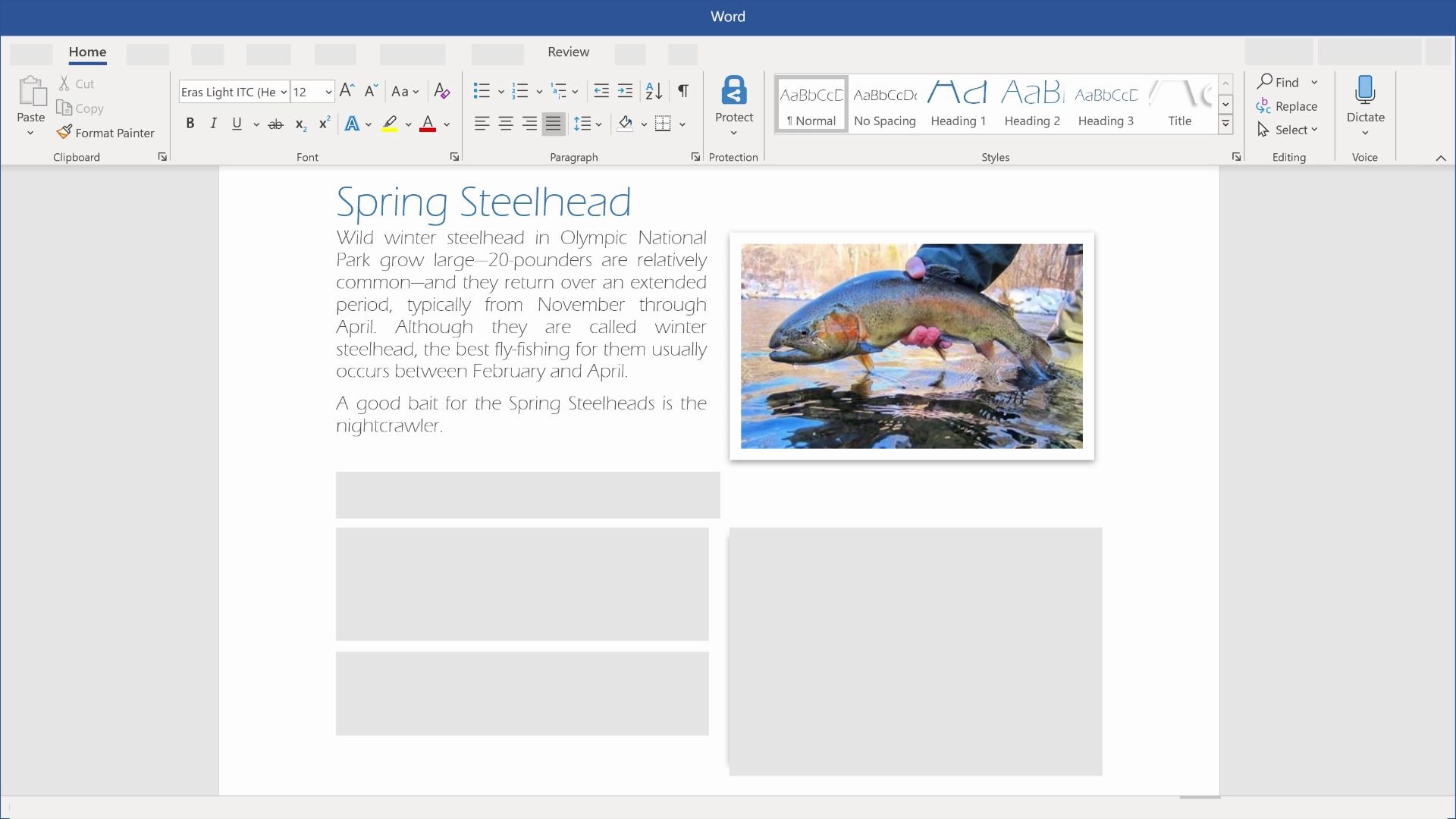Show paragraph marks and formatting symbols
Image resolution: width=1456 pixels, height=819 pixels.
tap(682, 91)
